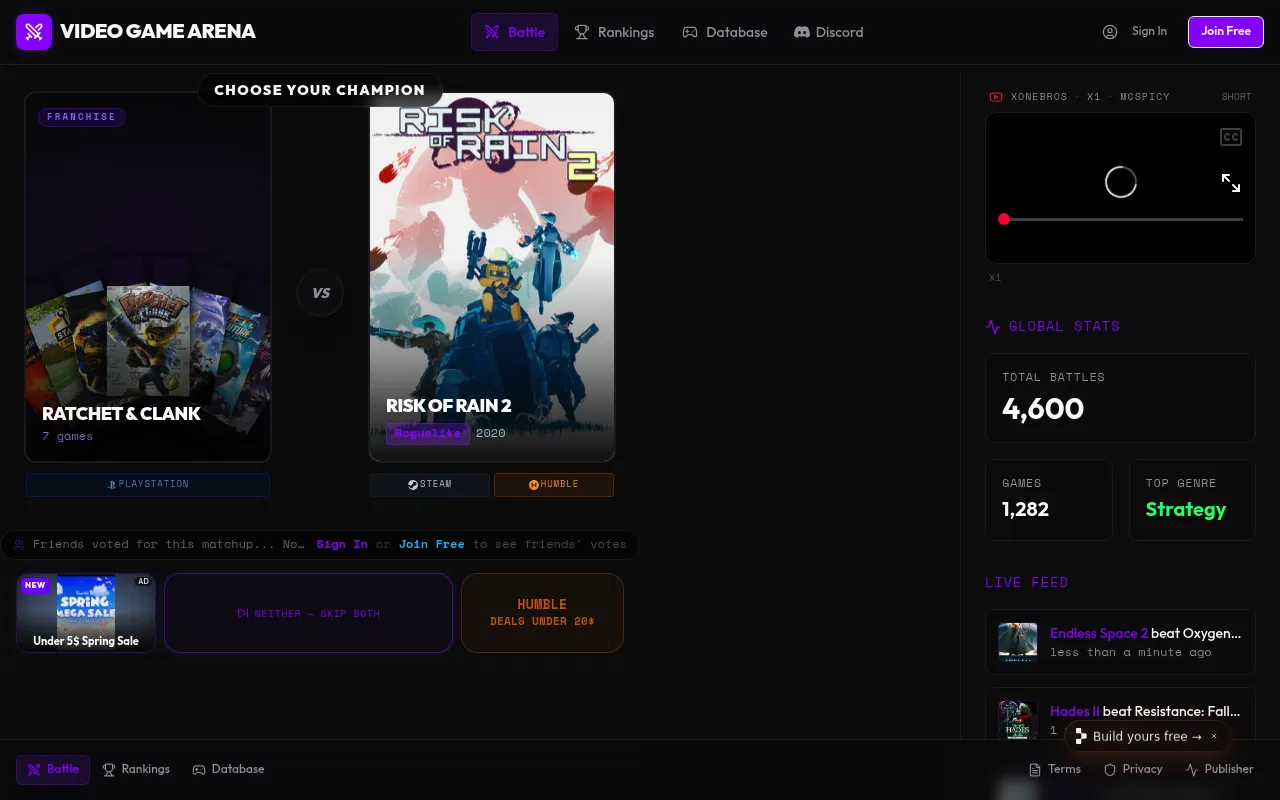Click the gamepad icon in top Database tab
This screenshot has height=800, width=1280.
tap(690, 32)
